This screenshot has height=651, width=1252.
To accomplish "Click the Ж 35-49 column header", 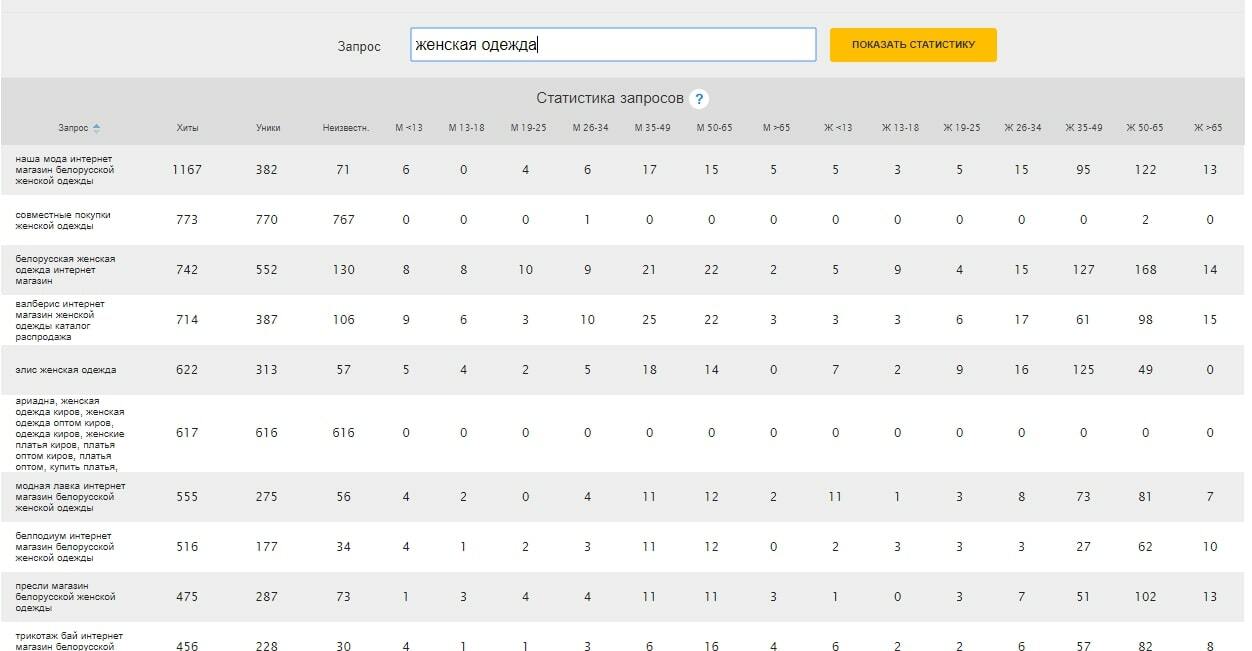I will point(1084,128).
